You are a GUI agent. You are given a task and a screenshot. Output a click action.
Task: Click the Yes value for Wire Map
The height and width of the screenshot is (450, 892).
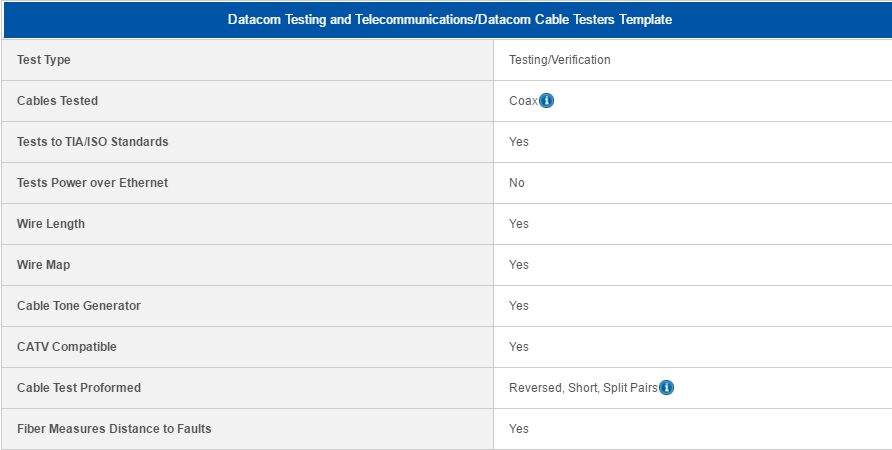coord(519,265)
